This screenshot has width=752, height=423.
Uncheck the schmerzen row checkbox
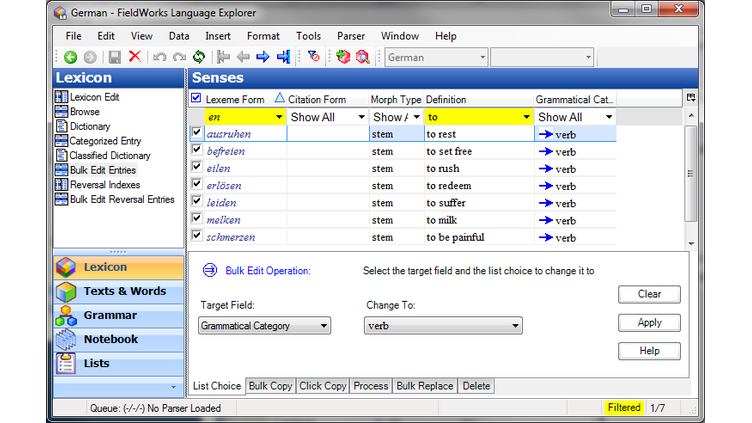tap(196, 235)
